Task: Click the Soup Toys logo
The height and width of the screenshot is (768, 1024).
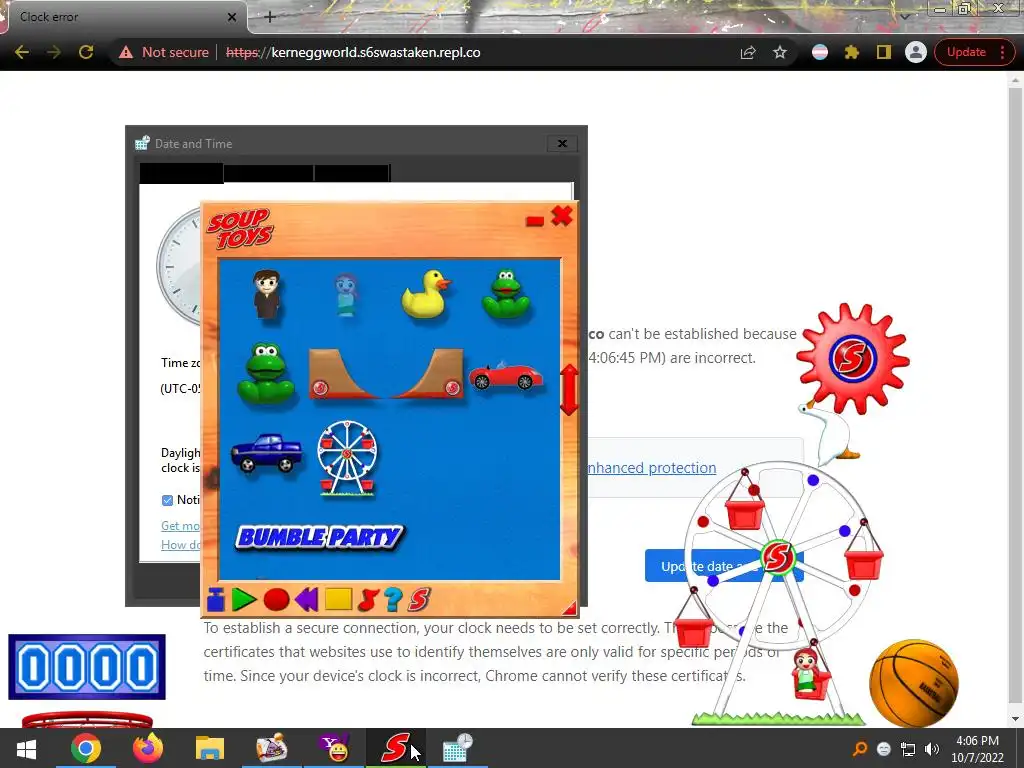Action: pos(240,229)
